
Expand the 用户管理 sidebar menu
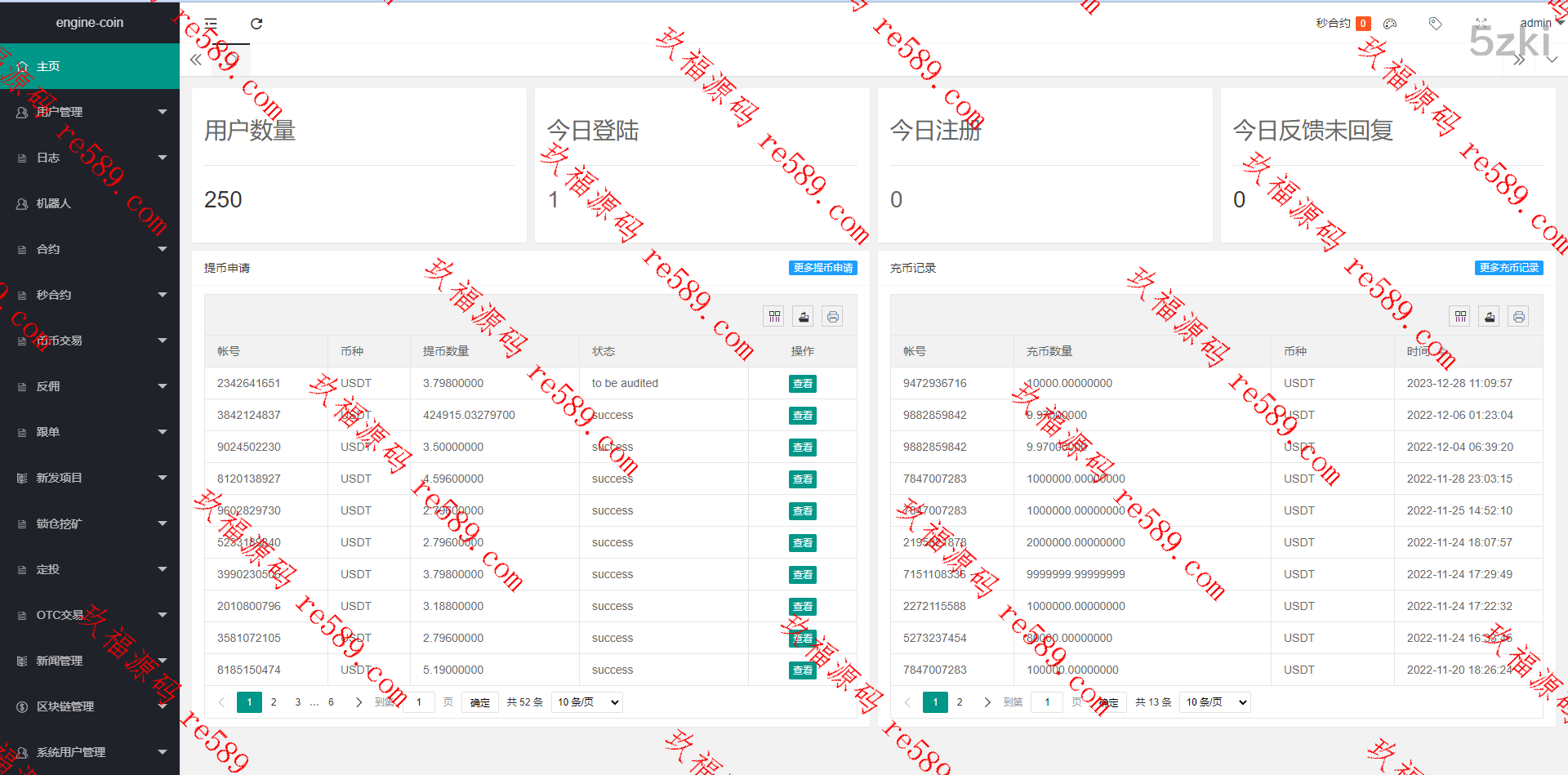[90, 112]
